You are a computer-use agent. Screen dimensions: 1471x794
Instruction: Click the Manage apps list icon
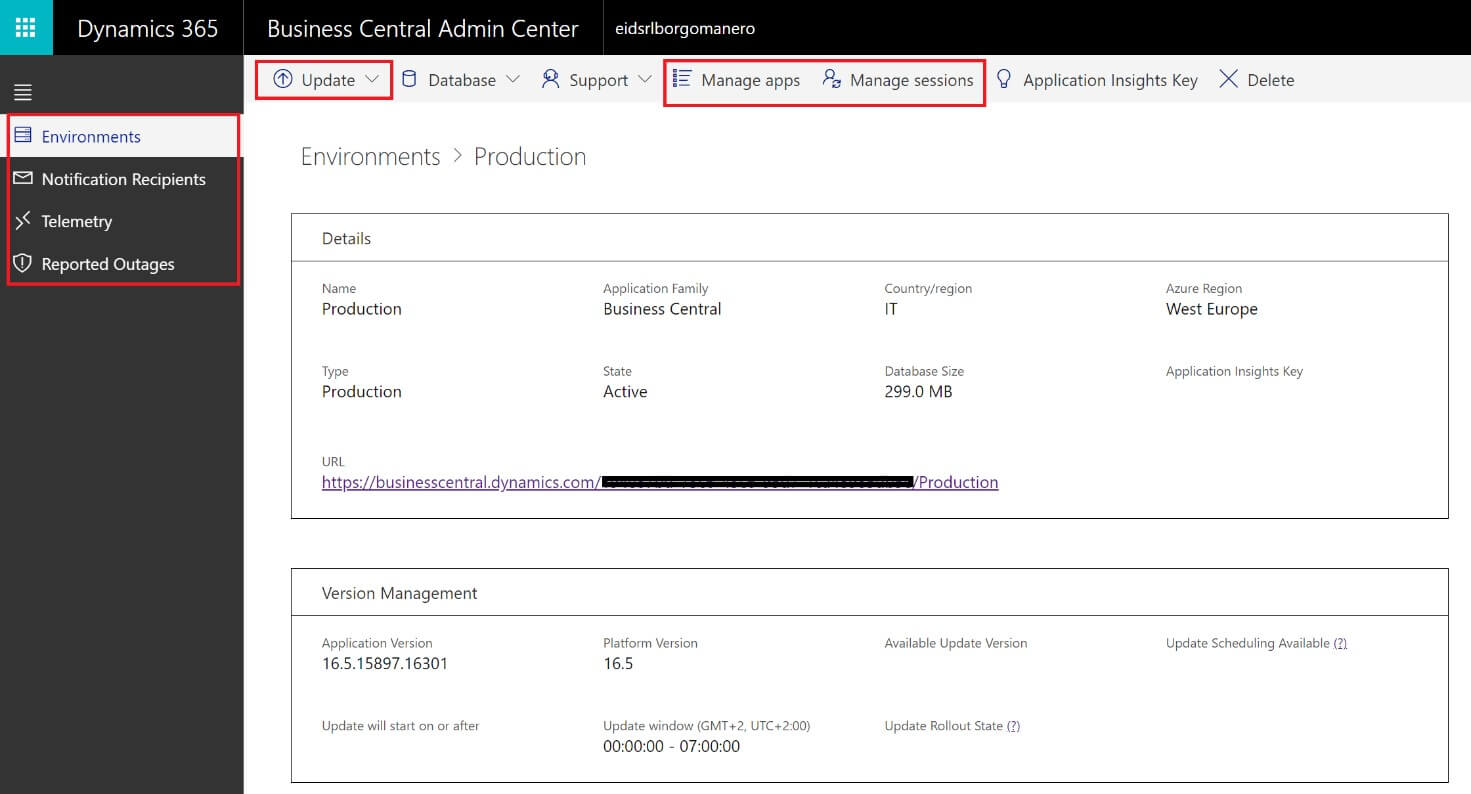click(x=683, y=80)
